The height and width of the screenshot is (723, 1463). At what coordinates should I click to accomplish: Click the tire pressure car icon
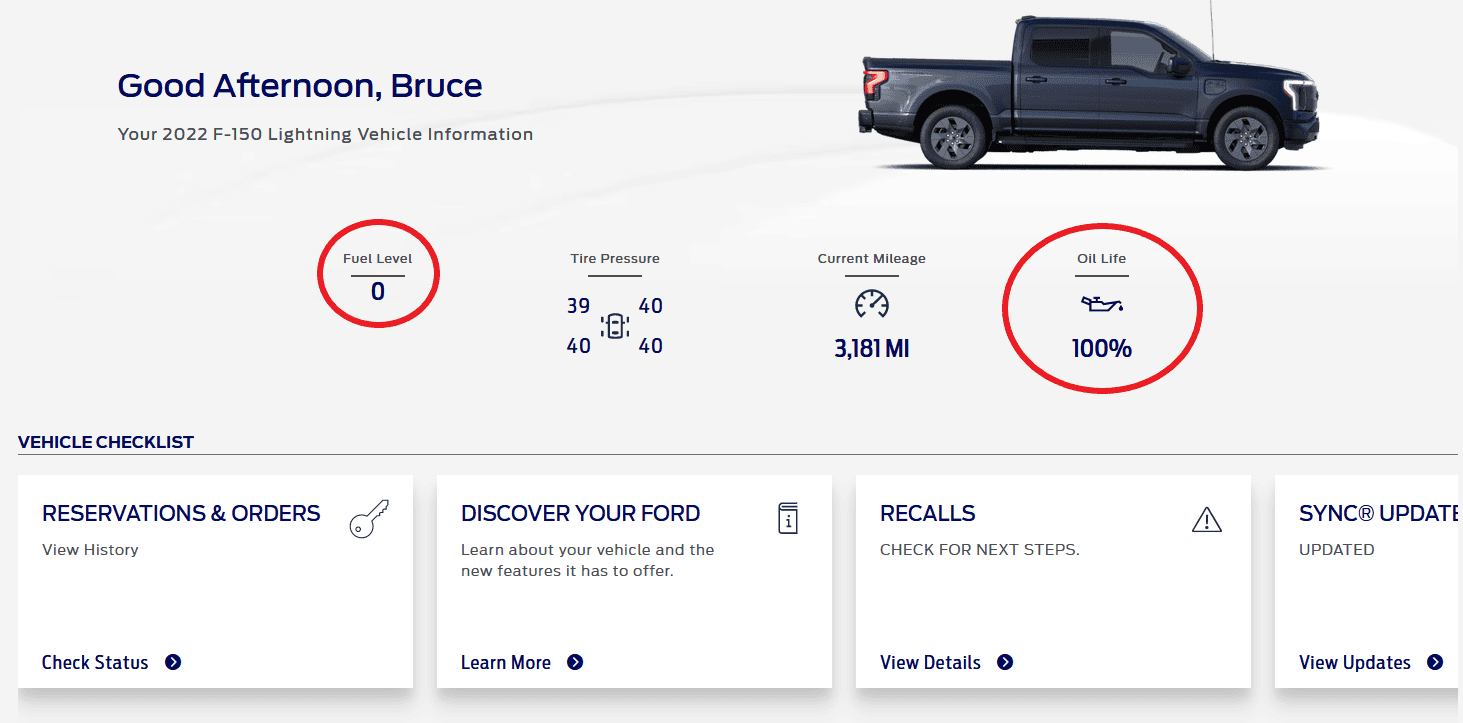(615, 326)
